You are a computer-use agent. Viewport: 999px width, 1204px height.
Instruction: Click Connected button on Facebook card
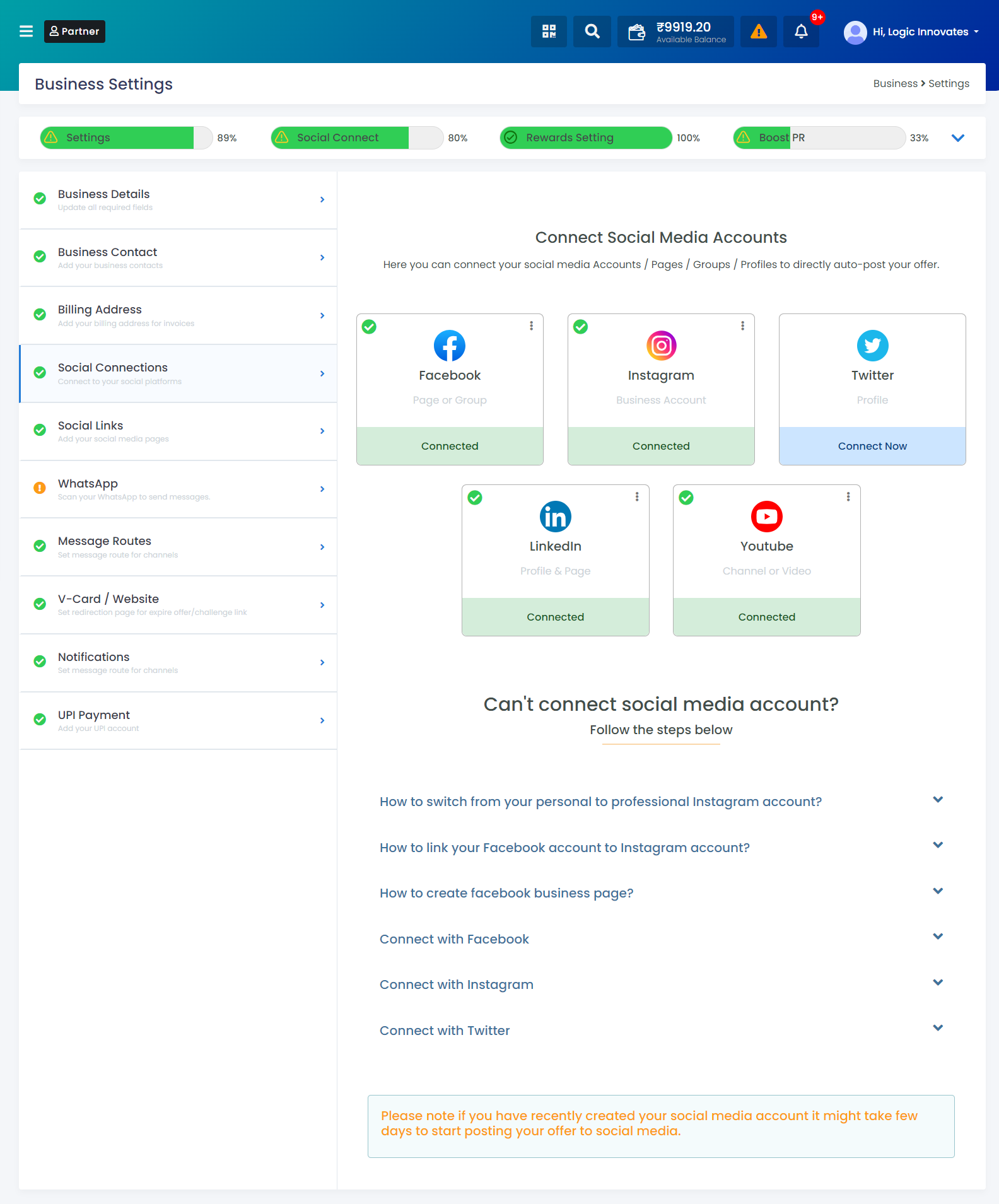point(450,446)
